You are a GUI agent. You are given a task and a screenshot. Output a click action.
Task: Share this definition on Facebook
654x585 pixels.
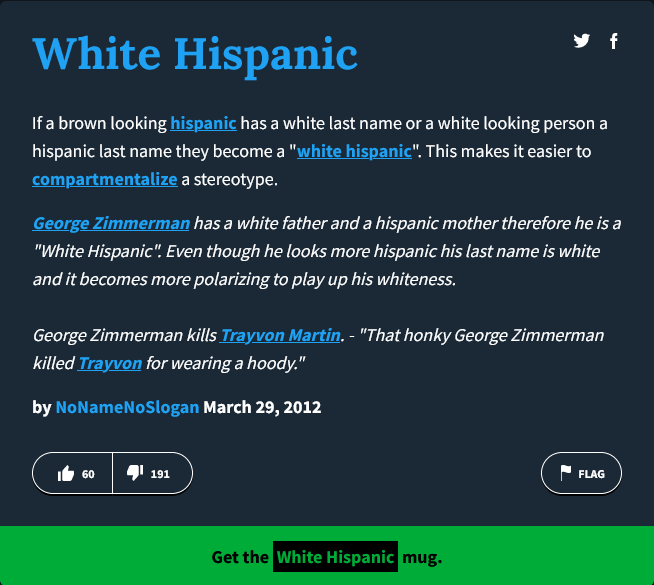614,41
